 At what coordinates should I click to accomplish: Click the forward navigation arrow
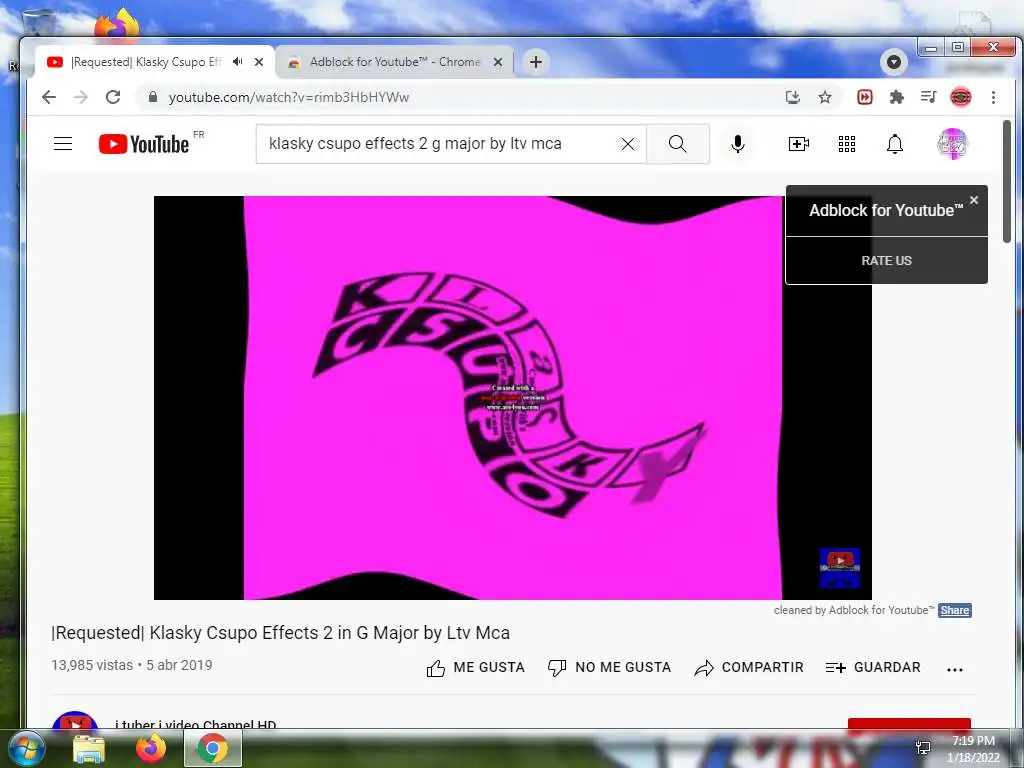80,97
